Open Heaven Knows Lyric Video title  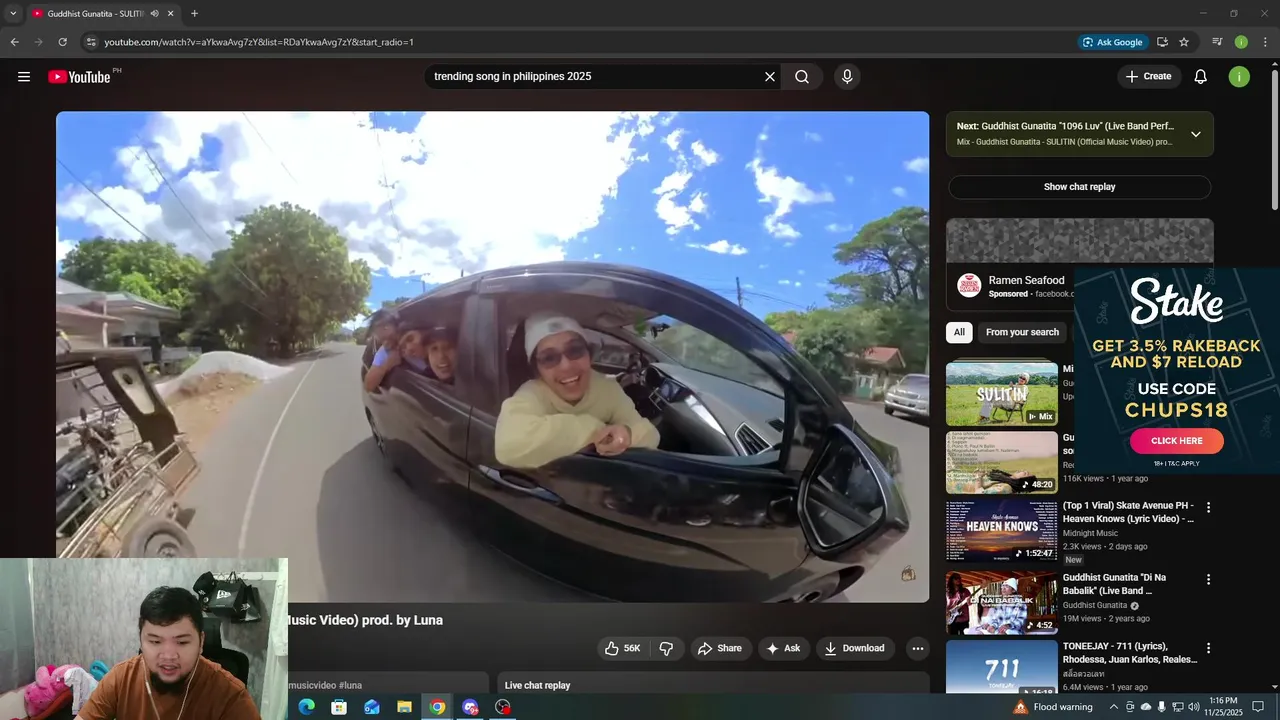[x=1128, y=513]
